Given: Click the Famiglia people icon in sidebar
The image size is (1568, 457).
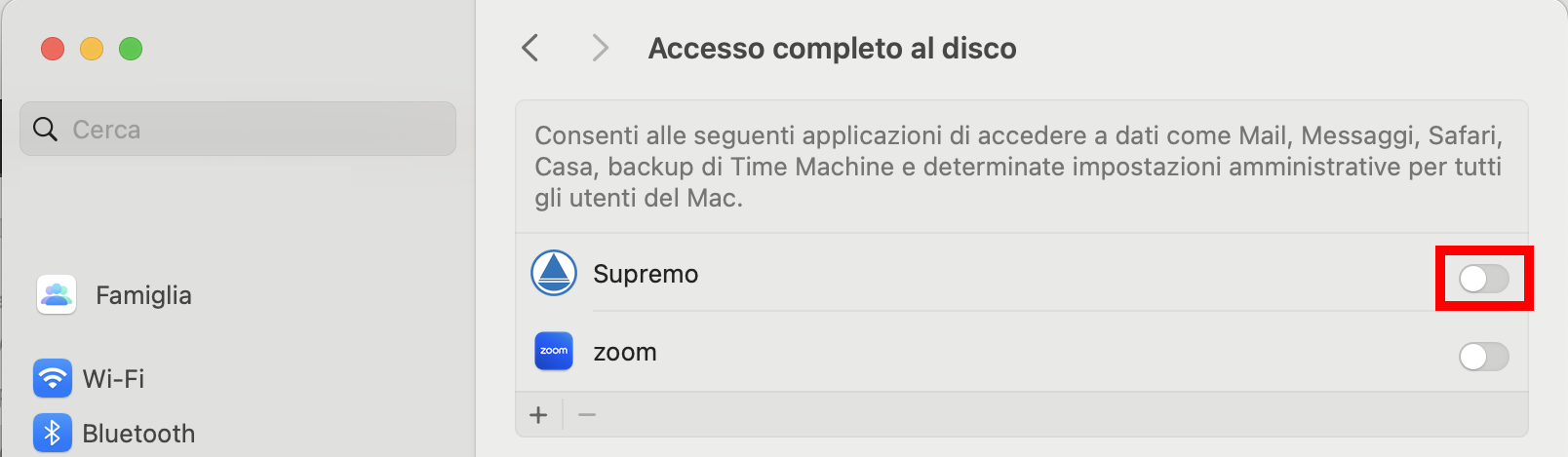Looking at the screenshot, I should click(x=57, y=294).
